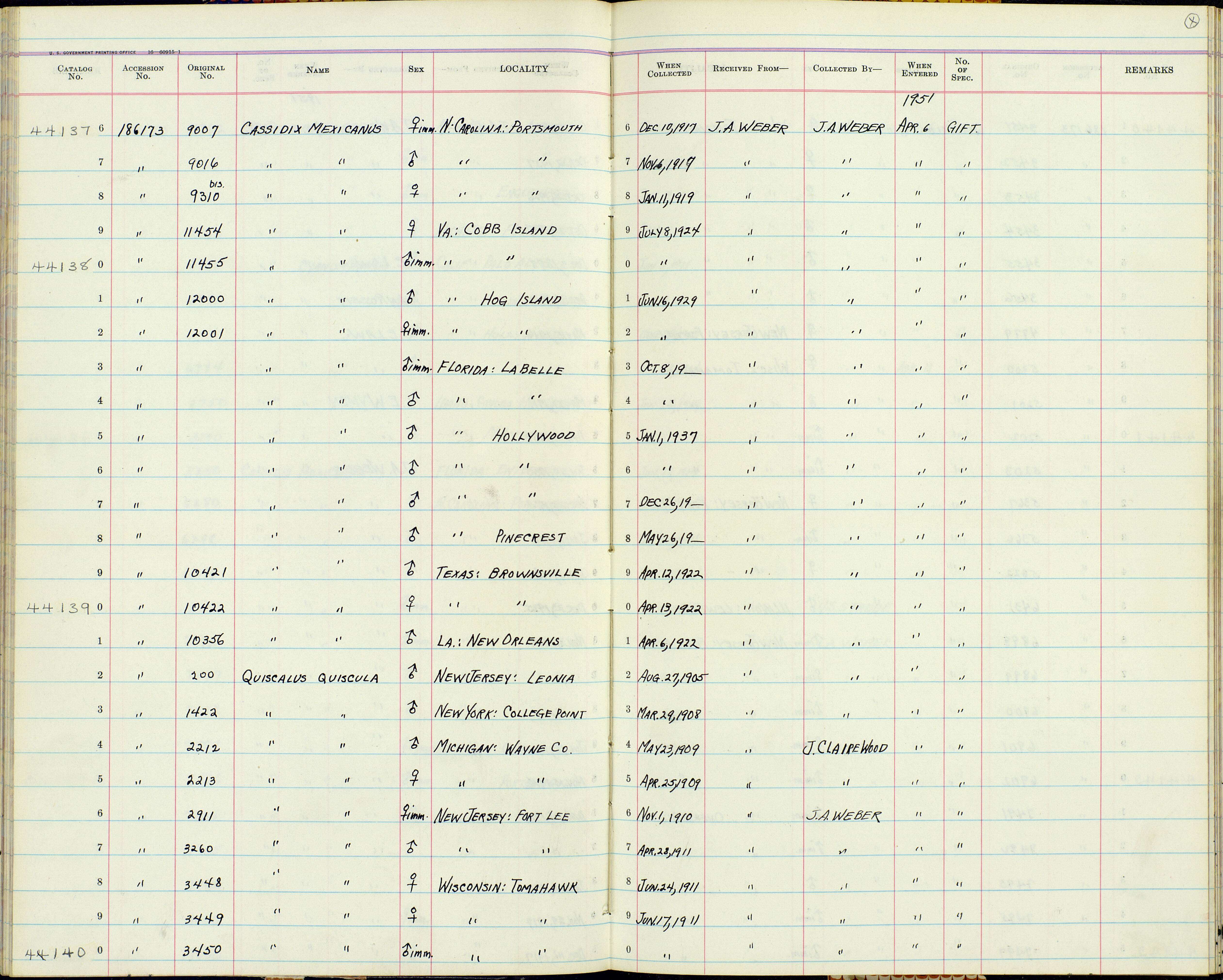The height and width of the screenshot is (980, 1223).
Task: Click locality 'Texas: Brownsville'
Action: click(508, 573)
